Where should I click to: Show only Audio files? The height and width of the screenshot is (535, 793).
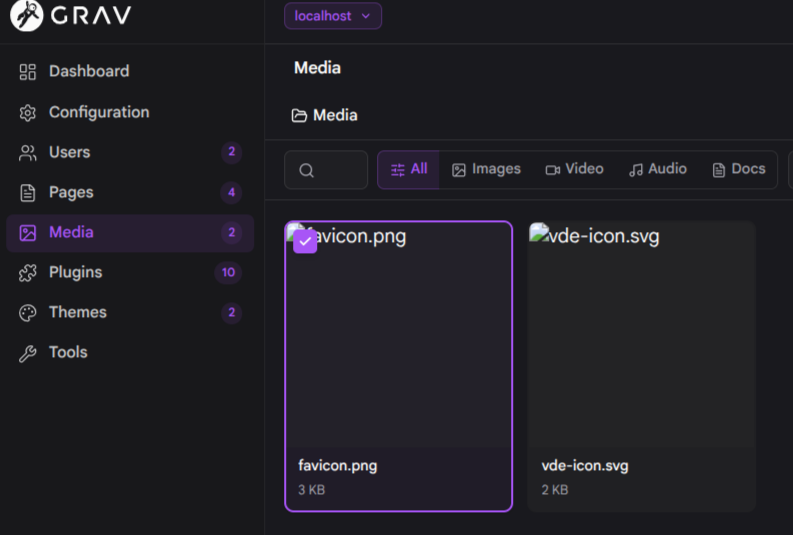[x=657, y=169]
